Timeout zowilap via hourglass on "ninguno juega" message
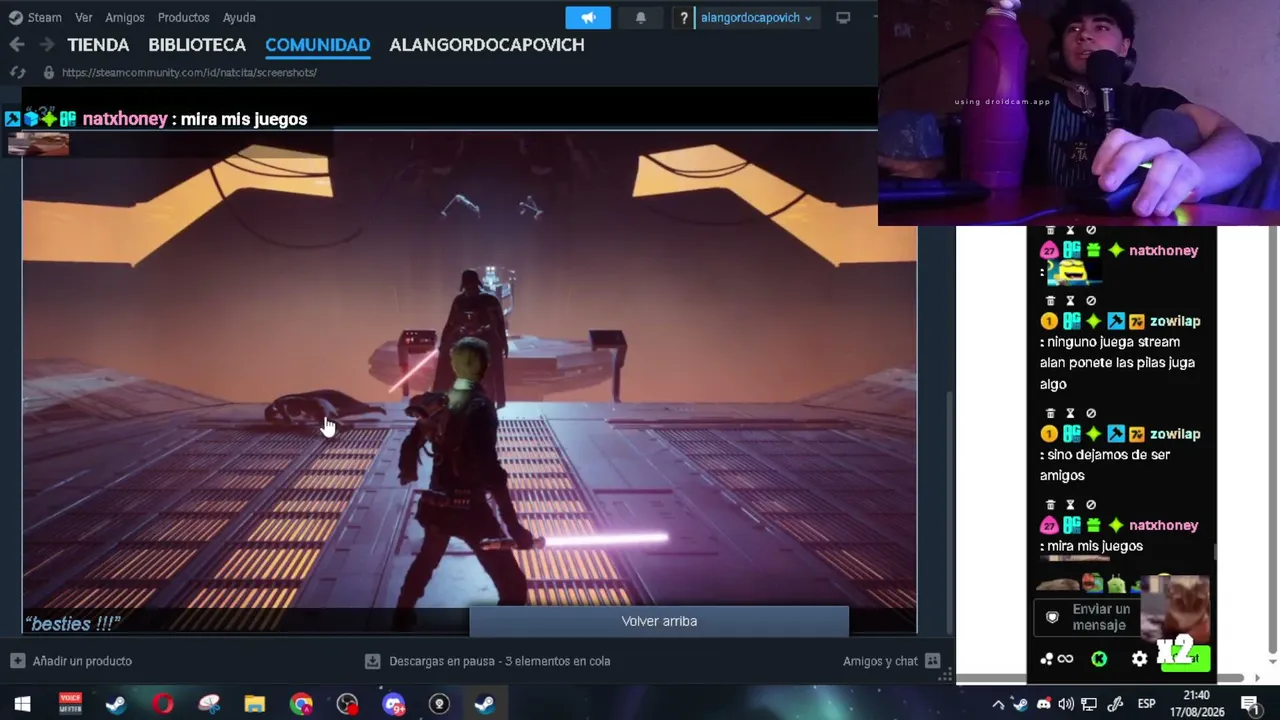This screenshot has height=720, width=1280. pyautogui.click(x=1070, y=301)
